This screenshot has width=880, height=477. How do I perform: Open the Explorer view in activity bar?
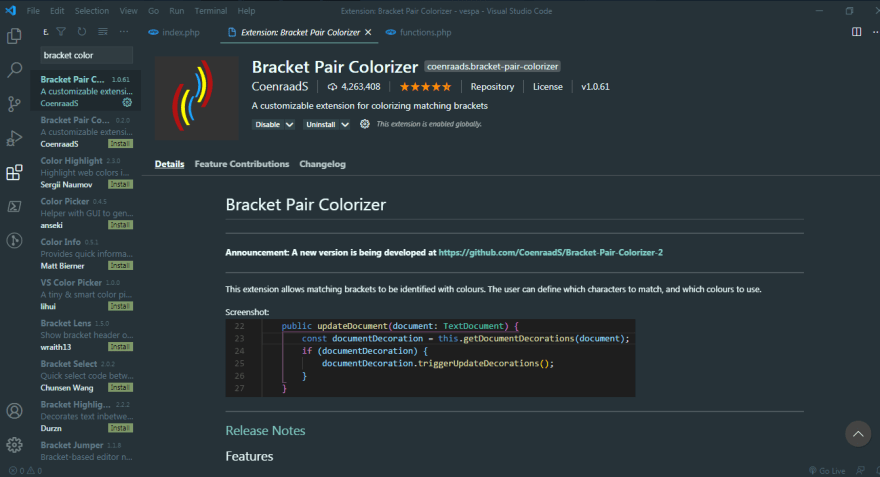click(x=14, y=36)
